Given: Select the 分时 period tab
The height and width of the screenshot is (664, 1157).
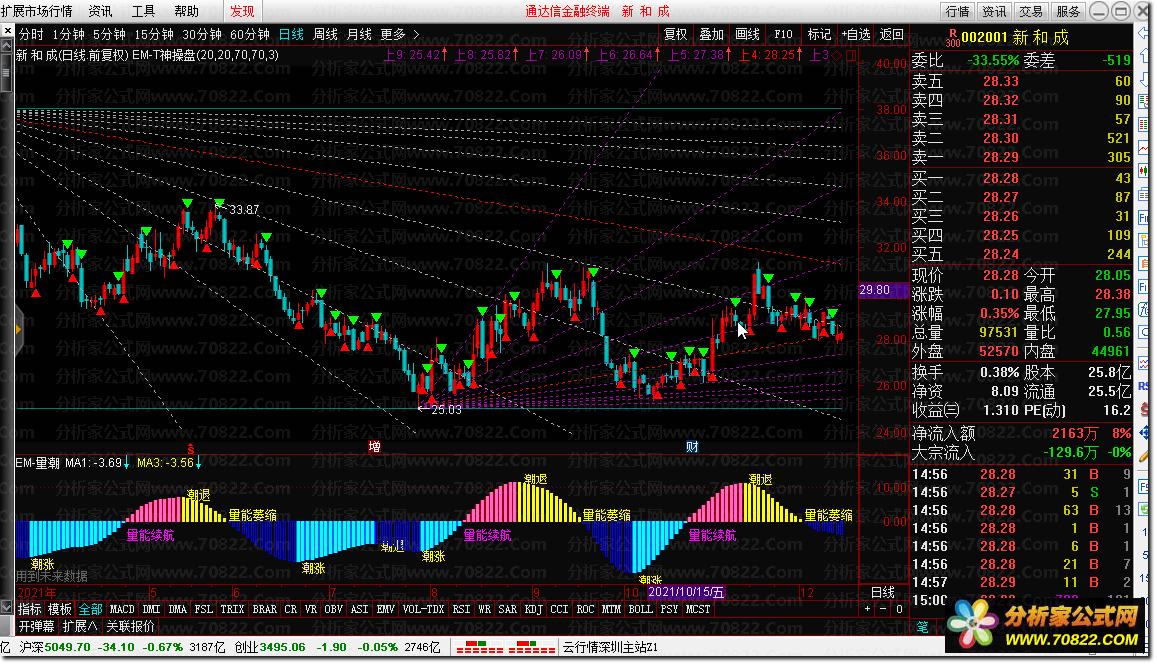Looking at the screenshot, I should coord(31,34).
